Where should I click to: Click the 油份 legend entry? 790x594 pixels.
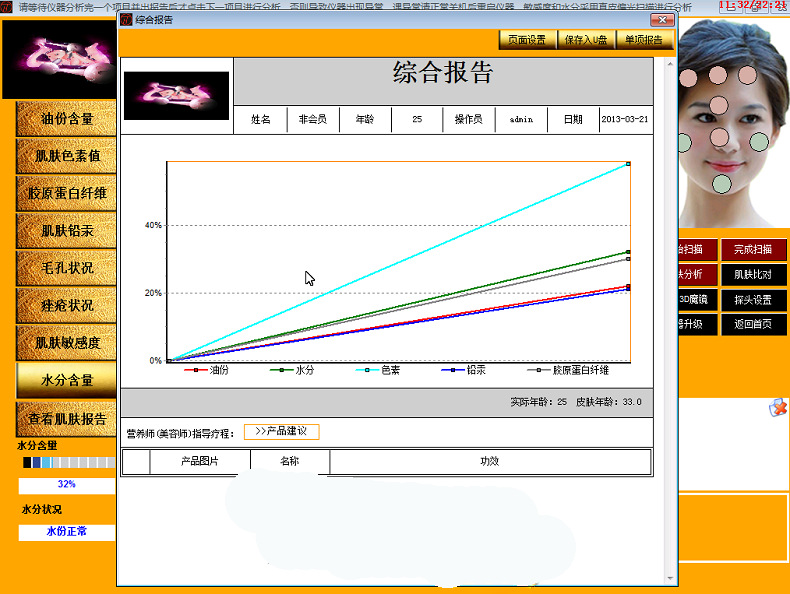(207, 370)
